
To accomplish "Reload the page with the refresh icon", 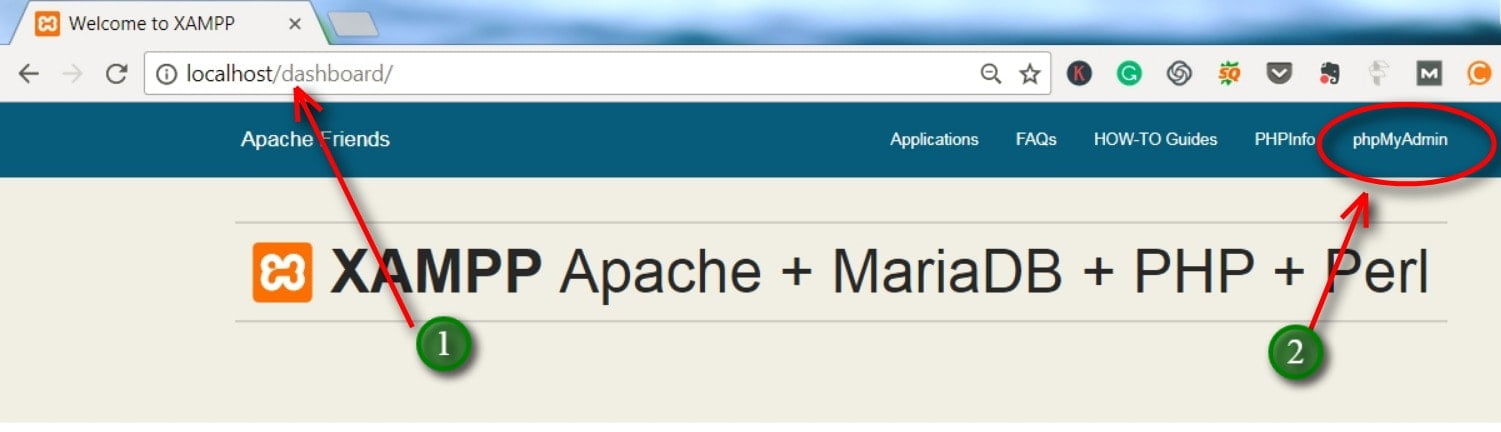I will click(117, 74).
